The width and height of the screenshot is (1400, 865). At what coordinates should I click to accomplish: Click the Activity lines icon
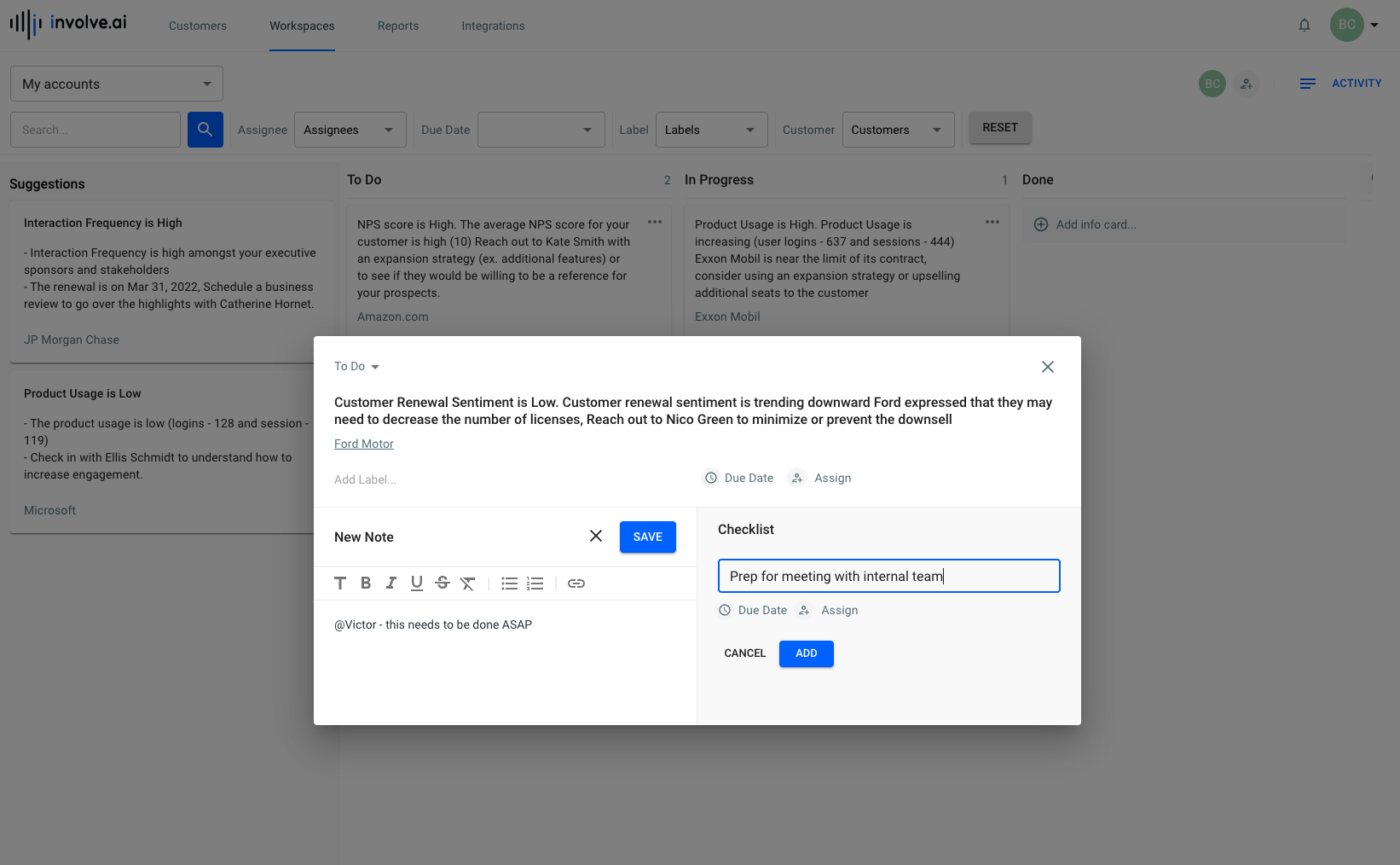1308,84
